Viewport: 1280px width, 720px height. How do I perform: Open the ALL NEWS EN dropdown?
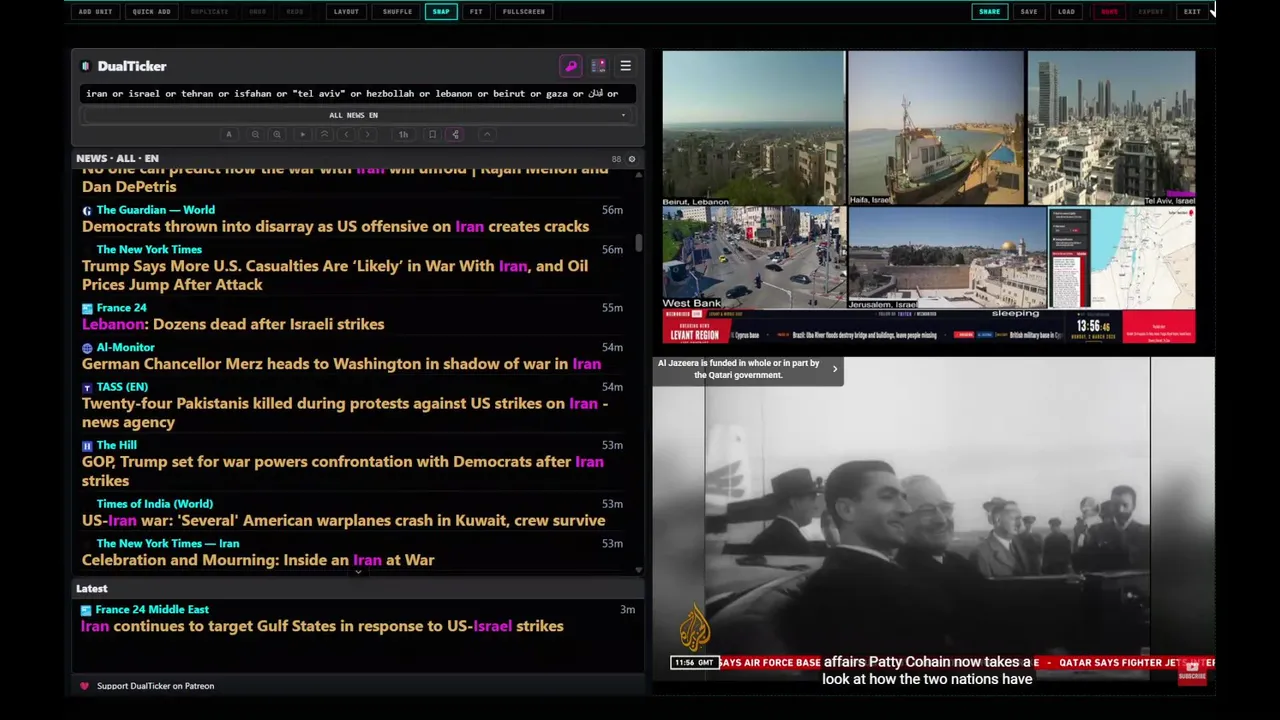coord(357,115)
